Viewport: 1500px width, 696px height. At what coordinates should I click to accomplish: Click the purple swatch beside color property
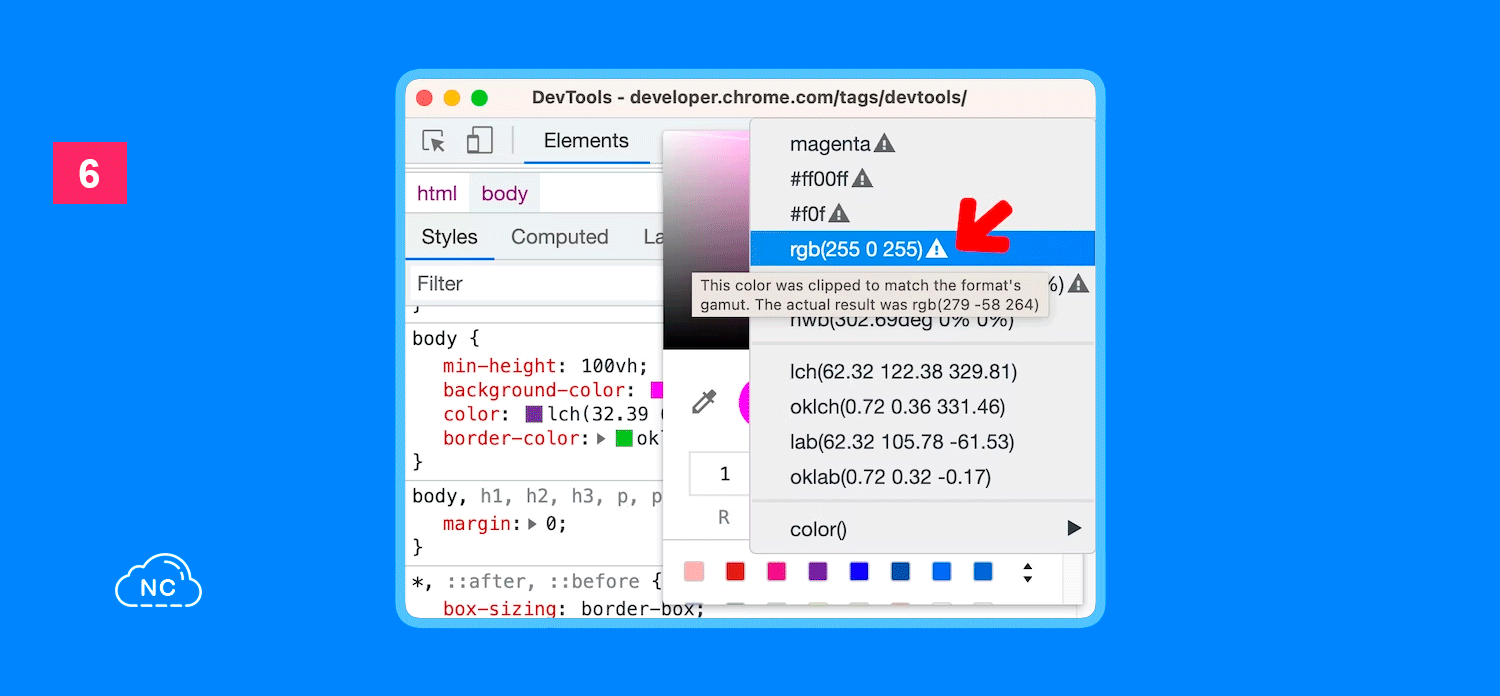(534, 414)
